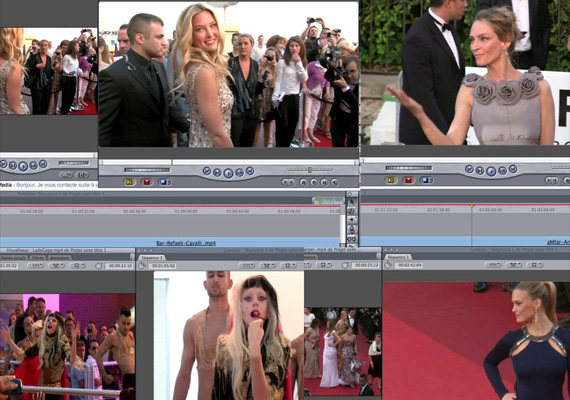Click Play Around Current in top middle canvas

(x=240, y=172)
